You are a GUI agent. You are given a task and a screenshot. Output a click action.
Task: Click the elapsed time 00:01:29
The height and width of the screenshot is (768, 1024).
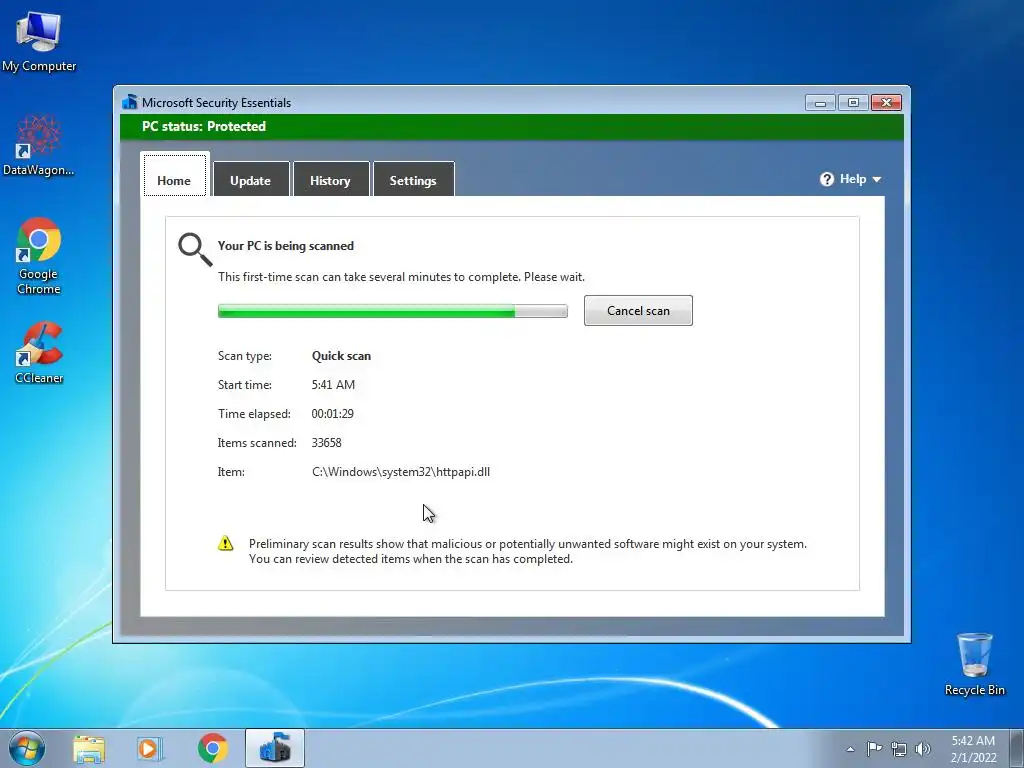tap(332, 413)
